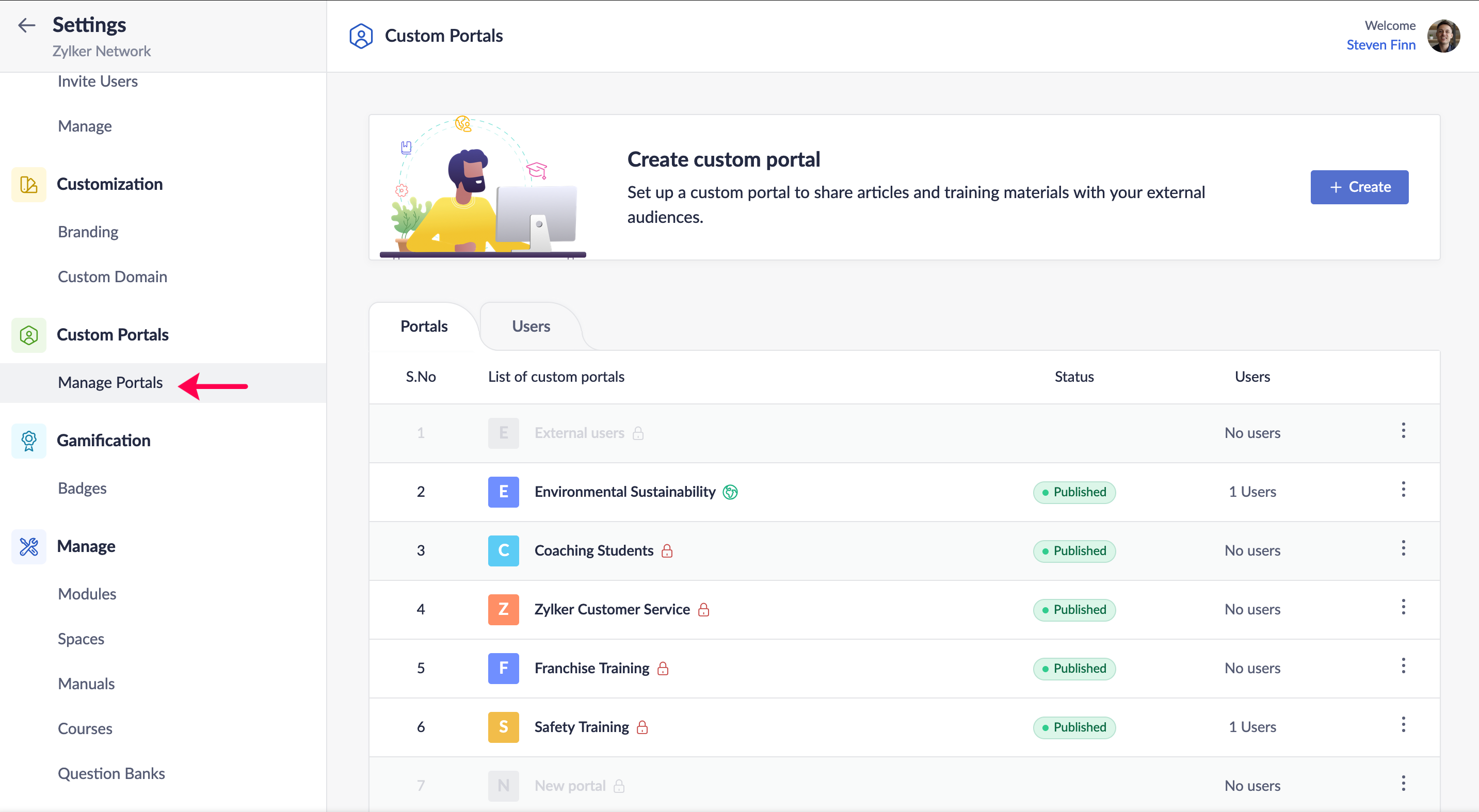Open Badges under Gamification
Image resolution: width=1479 pixels, height=812 pixels.
[82, 489]
